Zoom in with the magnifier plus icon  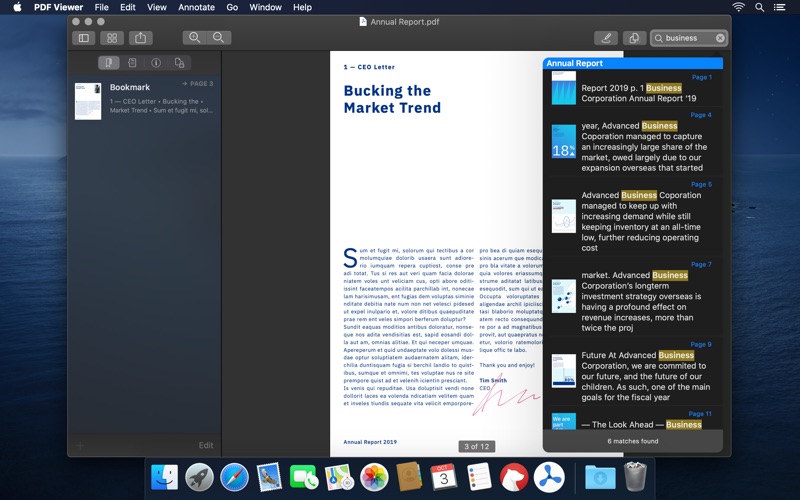(194, 38)
